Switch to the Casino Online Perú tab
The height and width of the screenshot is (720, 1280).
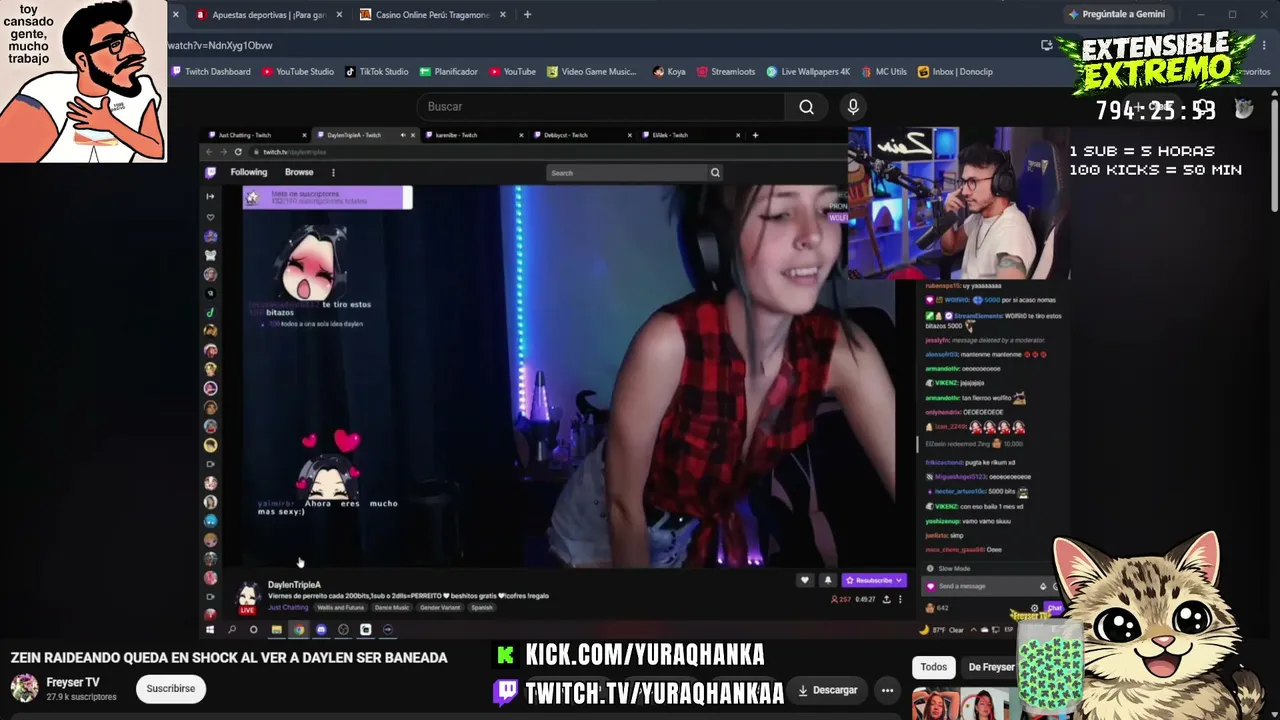coord(433,15)
